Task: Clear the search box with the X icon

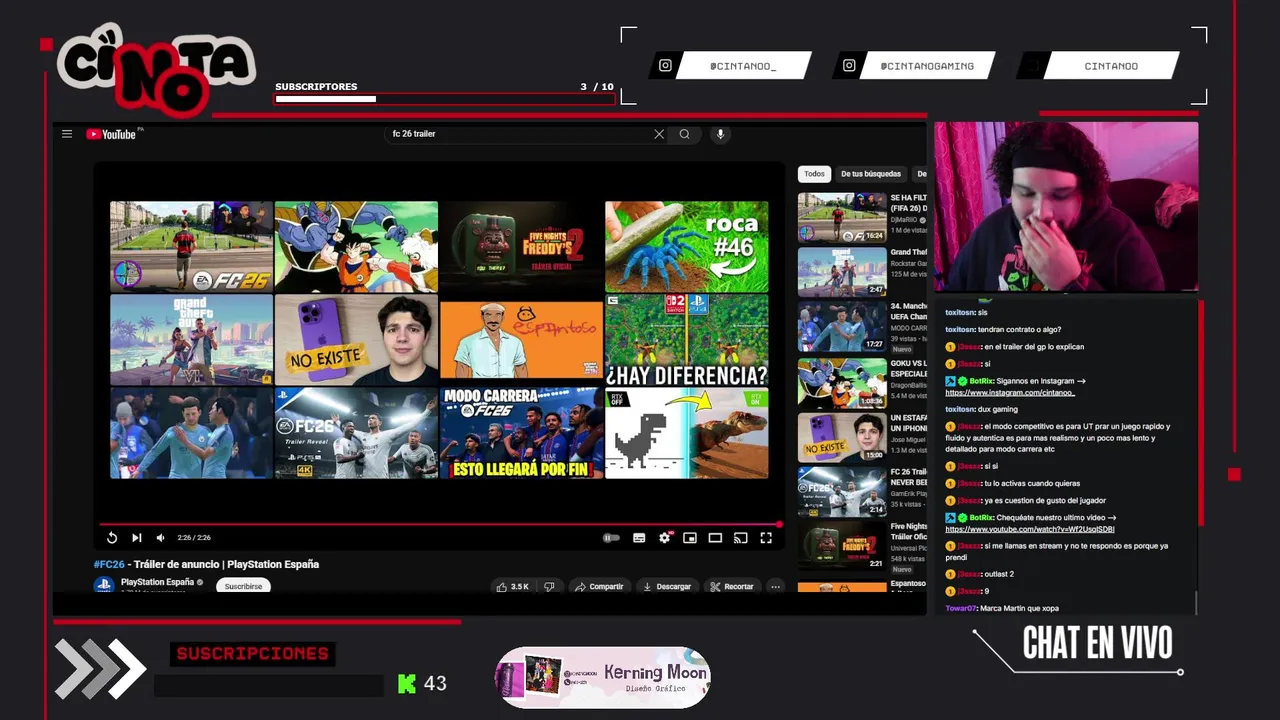Action: click(x=659, y=134)
